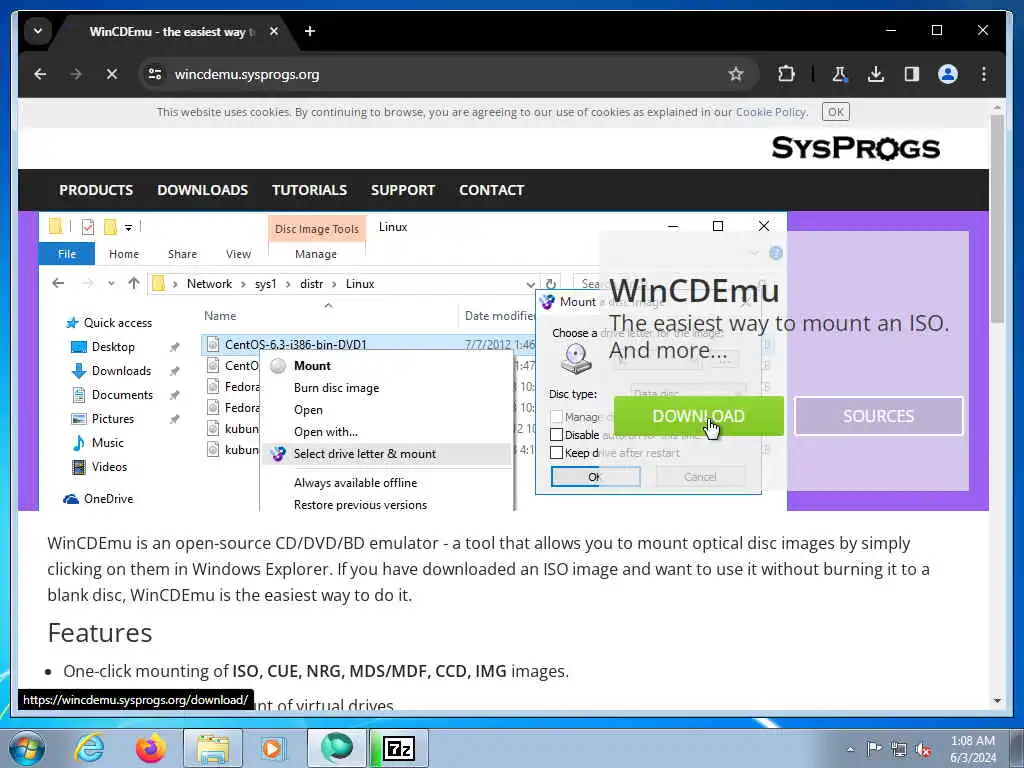Close the WinCDEmu browser tab
Screen dimensions: 1024x768
point(274,31)
